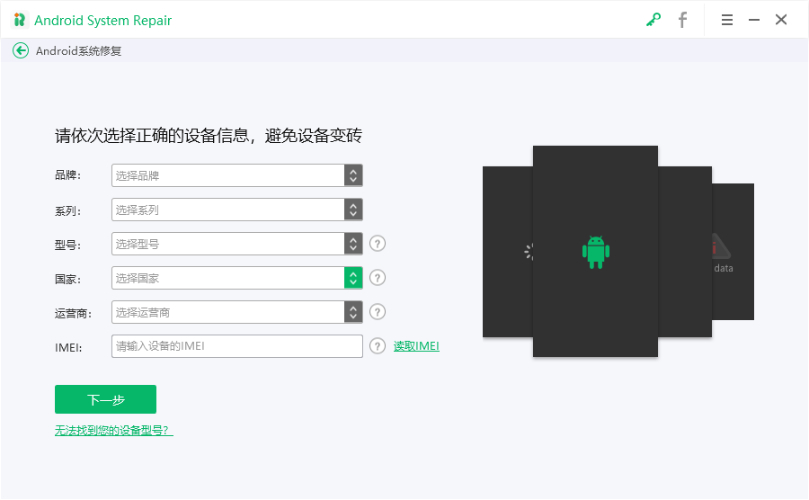Screen dimensions: 809x500
Task: Click the green back arrow icon
Action: (x=21, y=51)
